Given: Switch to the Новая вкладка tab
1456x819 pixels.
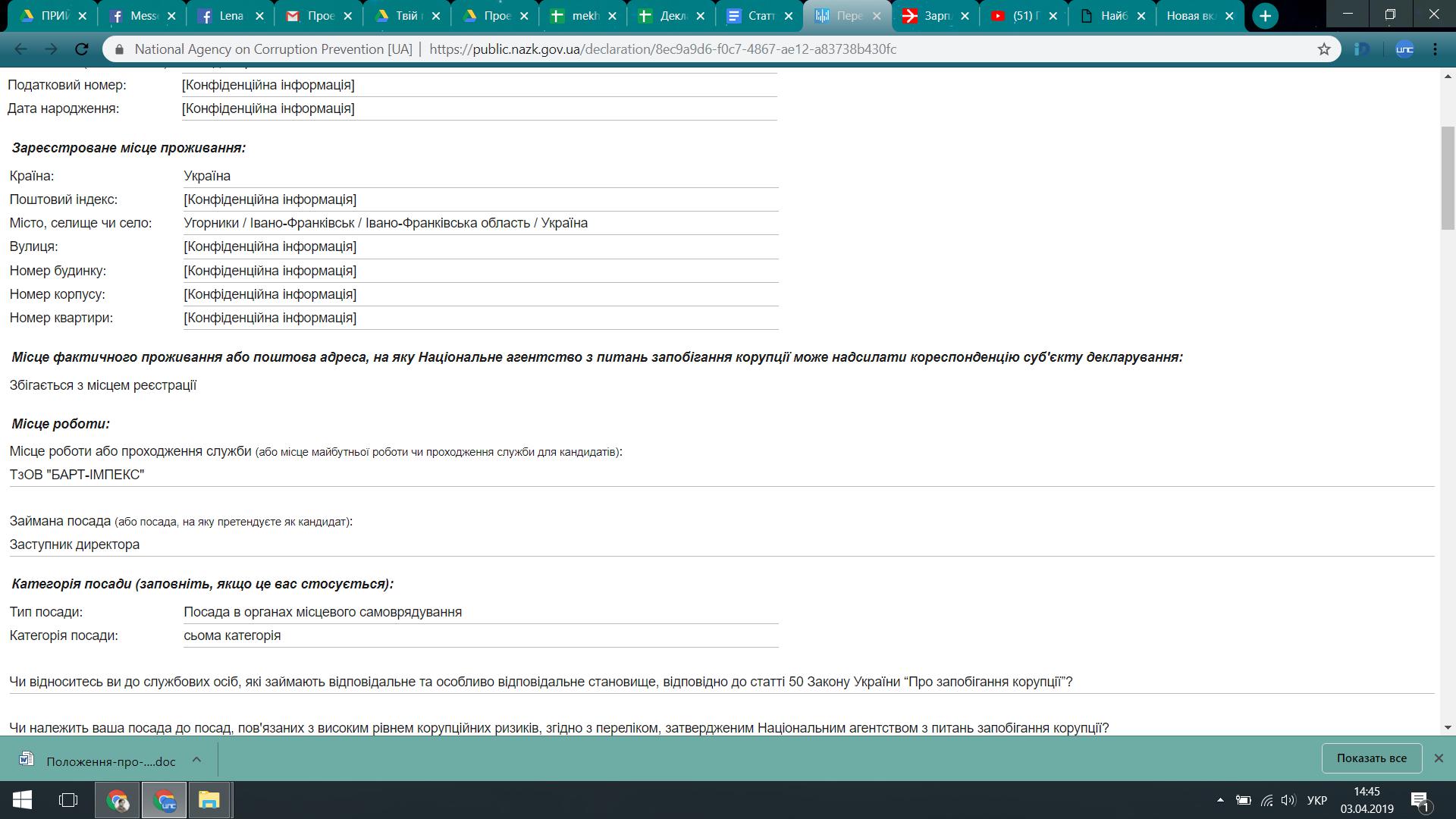Looking at the screenshot, I should tap(1191, 16).
